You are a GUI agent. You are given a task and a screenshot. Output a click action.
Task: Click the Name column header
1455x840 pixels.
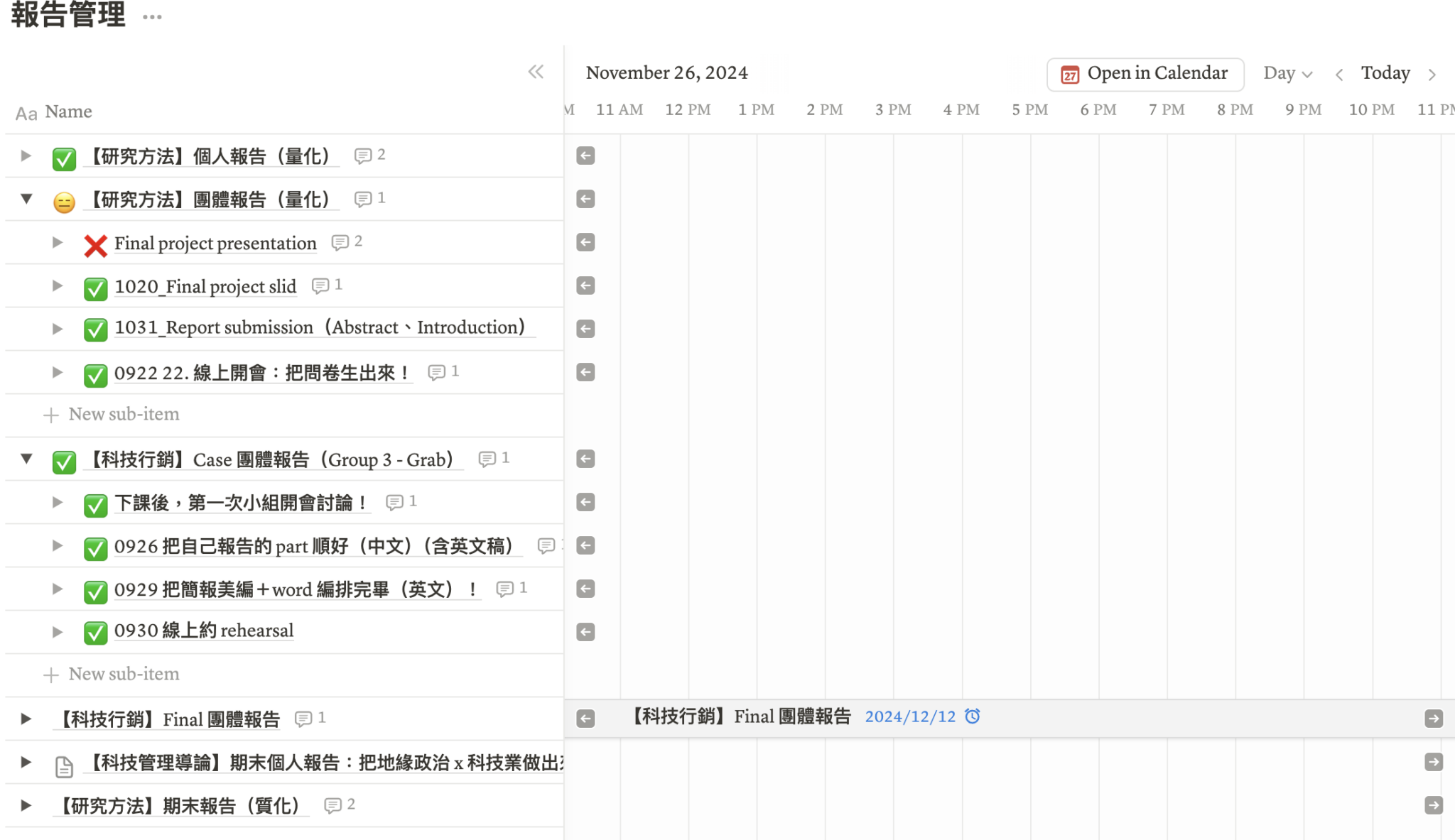pyautogui.click(x=68, y=111)
